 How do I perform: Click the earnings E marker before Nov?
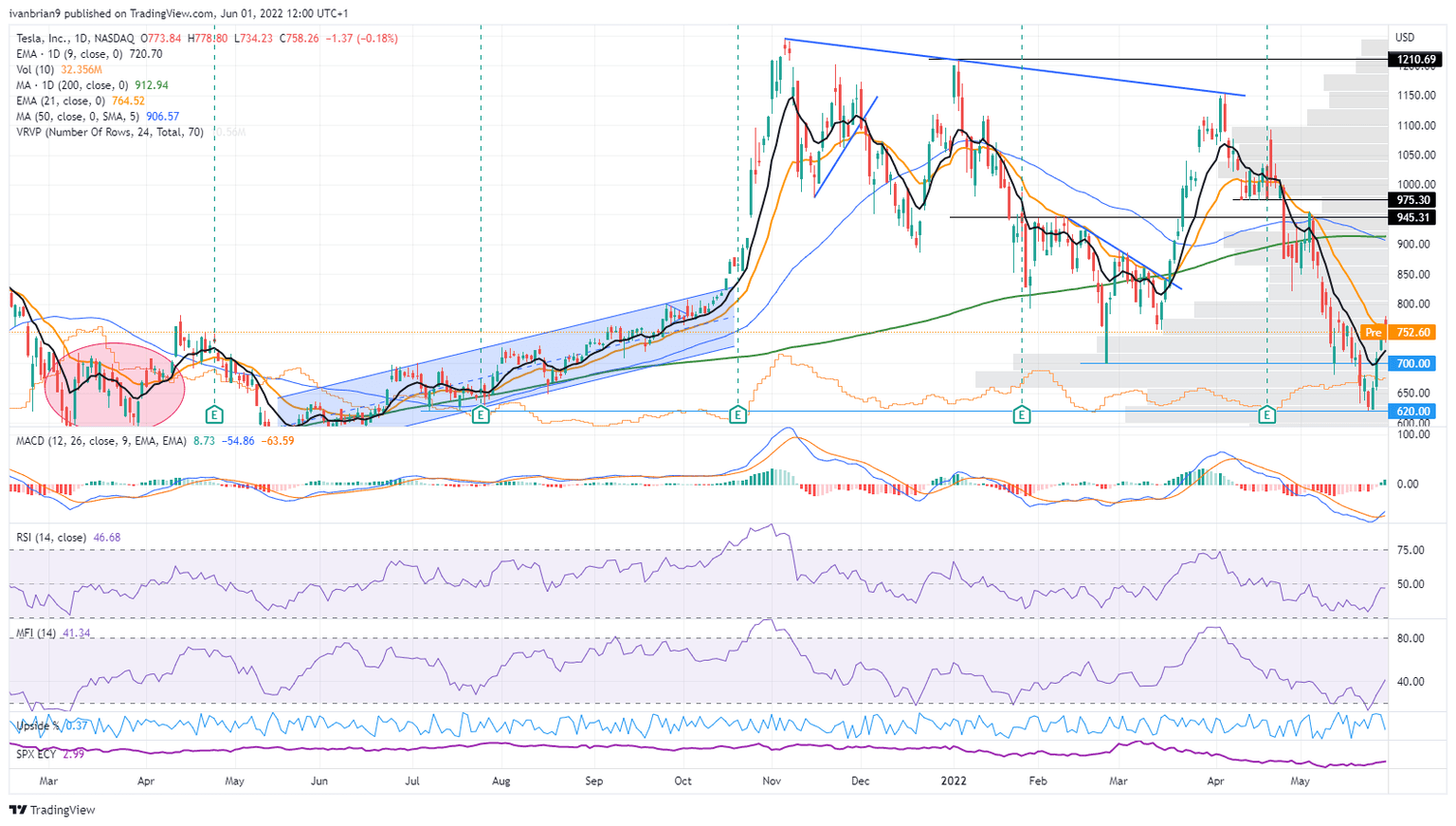pos(737,414)
